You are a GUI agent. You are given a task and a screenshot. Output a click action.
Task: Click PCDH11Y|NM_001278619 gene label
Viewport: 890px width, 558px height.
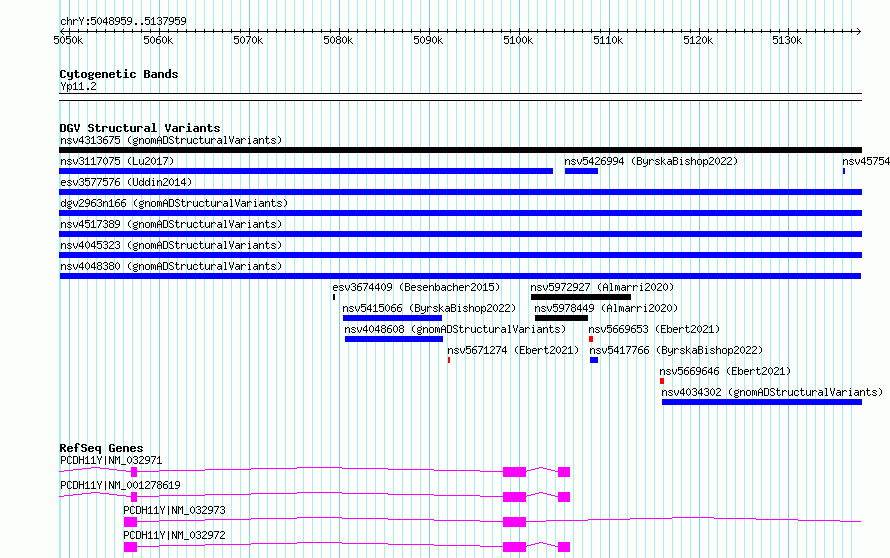pos(120,485)
